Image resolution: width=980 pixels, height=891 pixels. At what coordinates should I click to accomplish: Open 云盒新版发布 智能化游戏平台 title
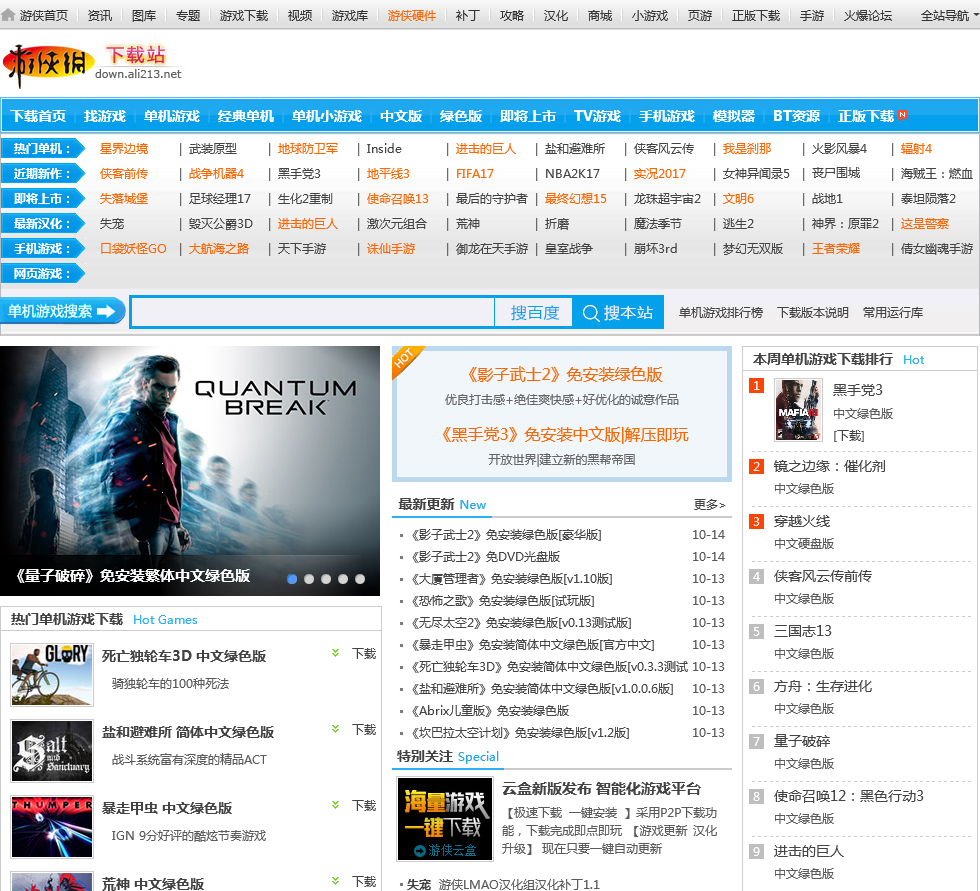(601, 789)
